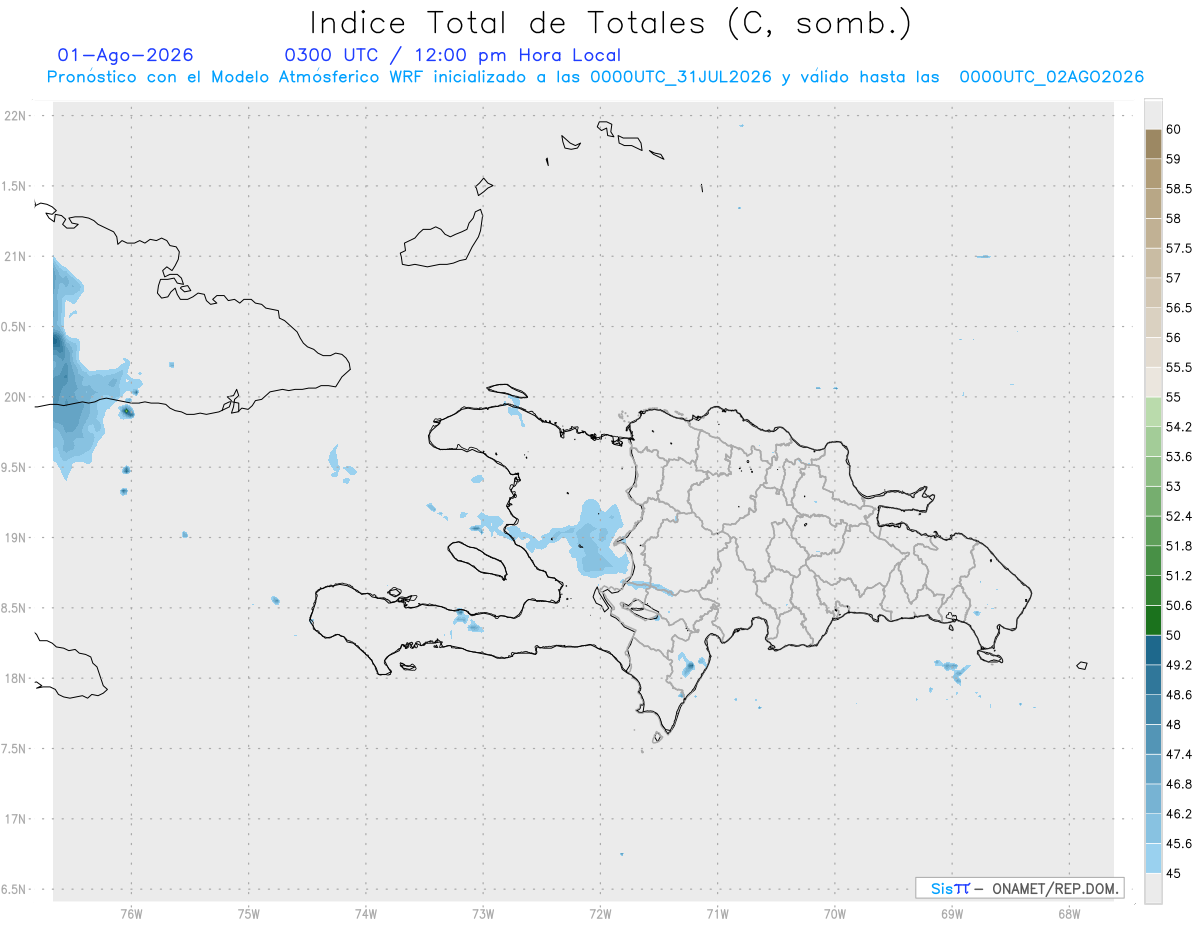Viewport: 1200px width, 927px height.
Task: Click the "17N" latitude label
Action: pyautogui.click(x=15, y=819)
